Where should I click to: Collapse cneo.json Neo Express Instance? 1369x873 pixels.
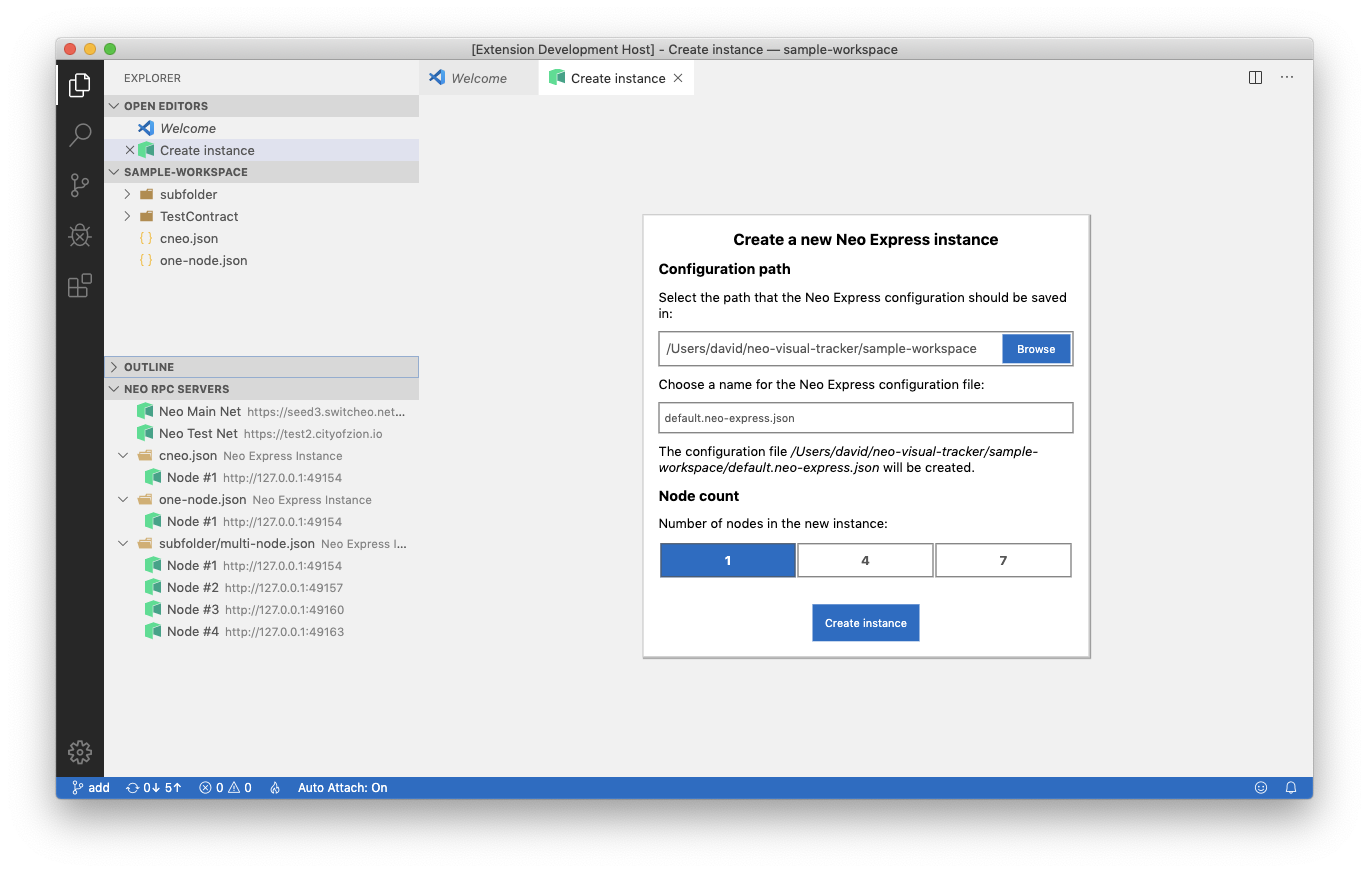[123, 455]
